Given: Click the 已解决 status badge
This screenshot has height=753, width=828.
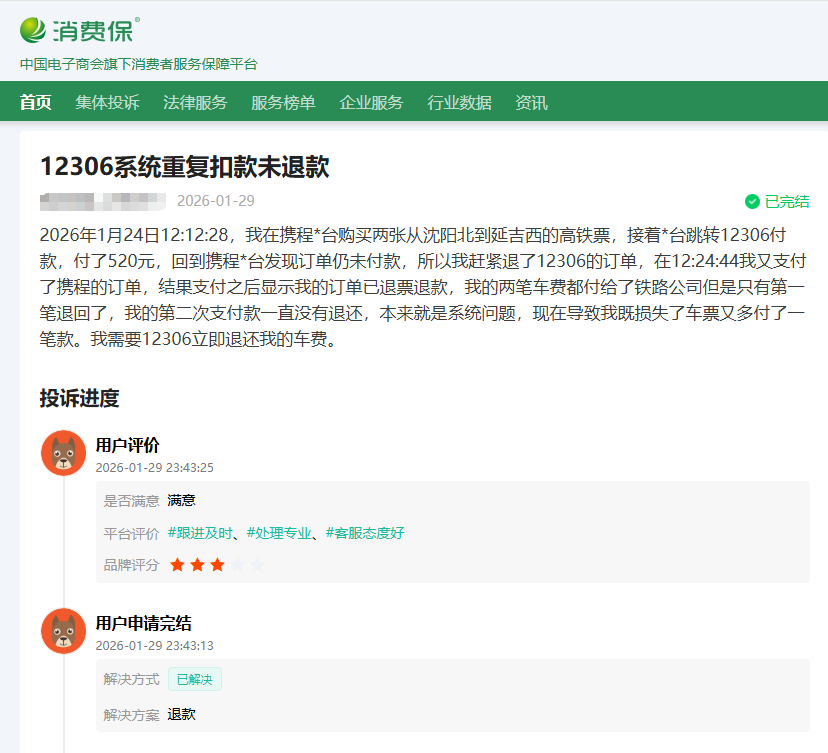Looking at the screenshot, I should [194, 679].
